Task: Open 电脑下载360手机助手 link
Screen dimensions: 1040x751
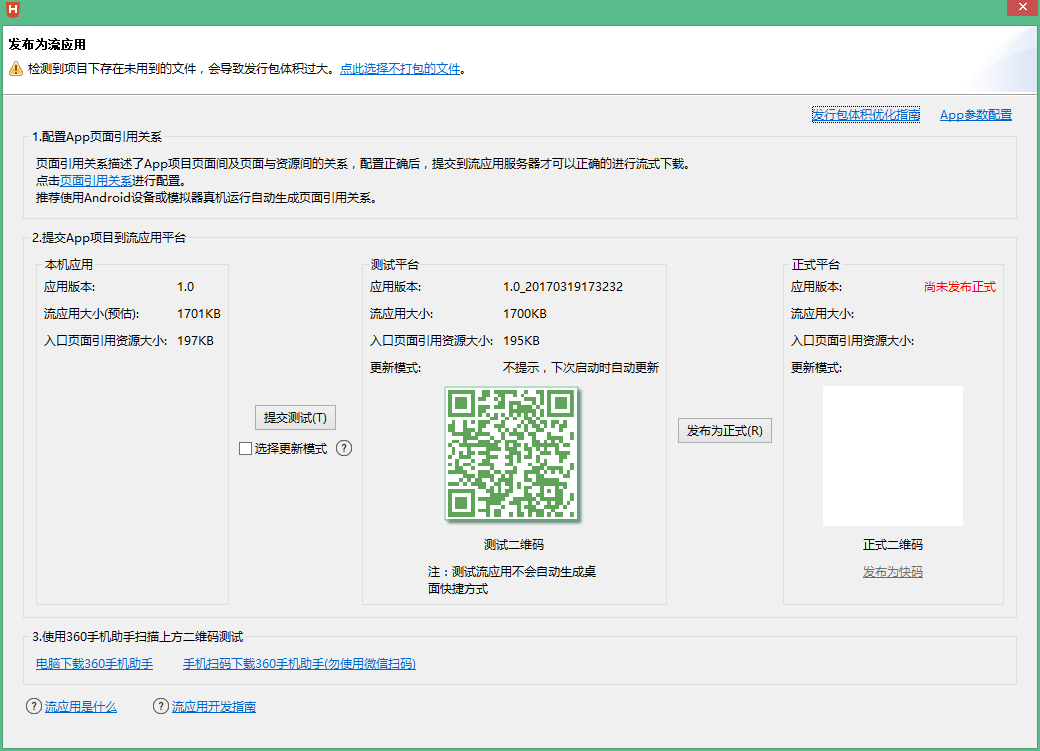Action: coord(94,663)
